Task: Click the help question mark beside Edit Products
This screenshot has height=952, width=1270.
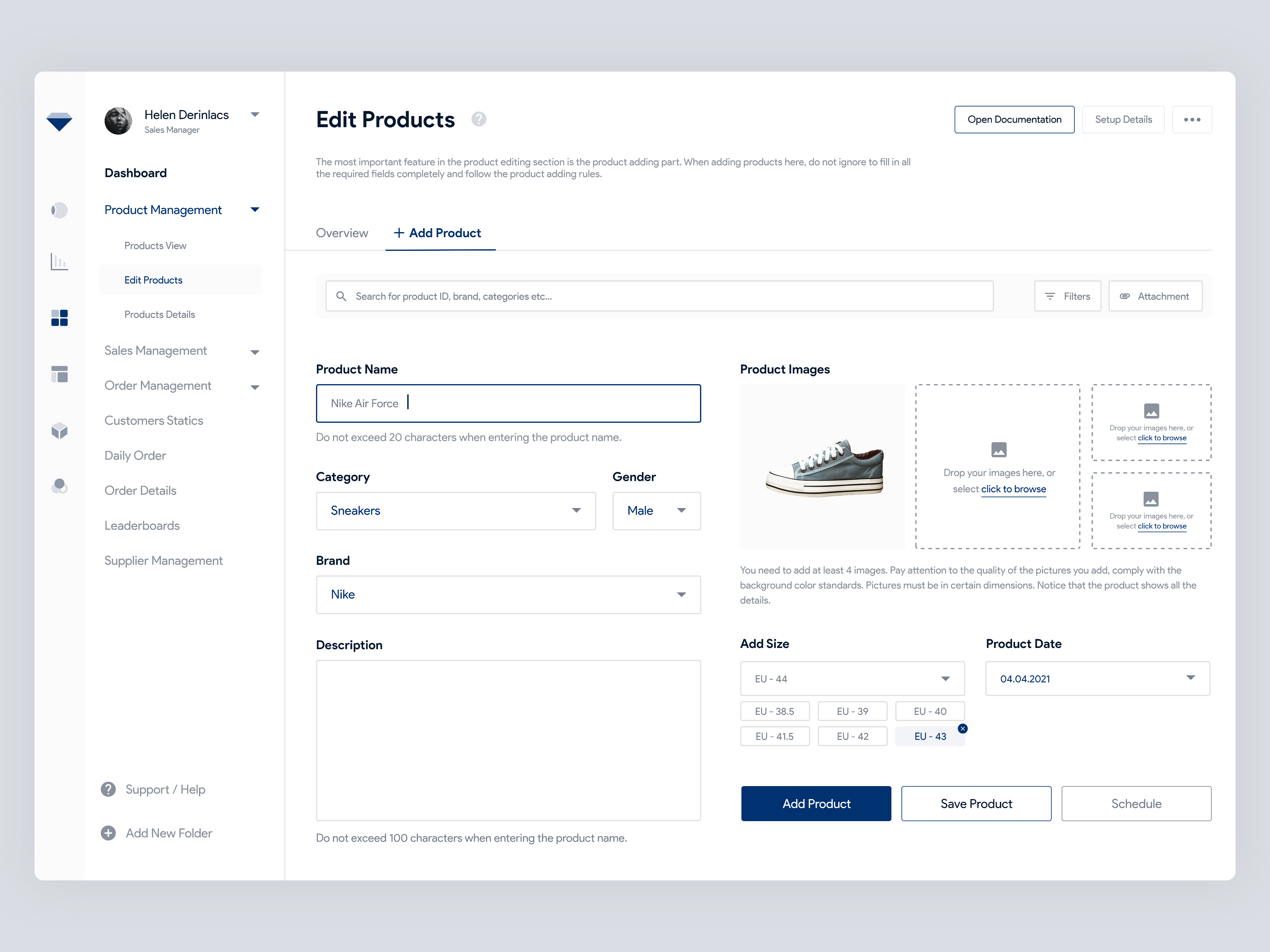Action: pos(479,119)
